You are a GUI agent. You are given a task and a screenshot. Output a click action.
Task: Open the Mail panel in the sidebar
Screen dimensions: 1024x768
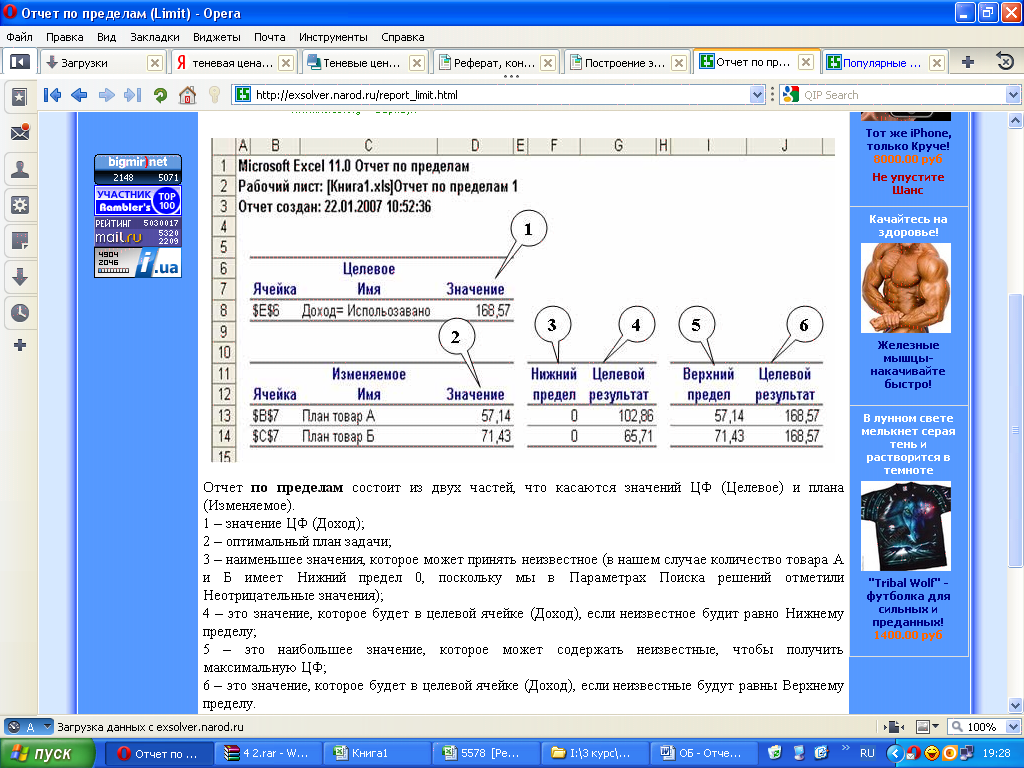[x=20, y=133]
